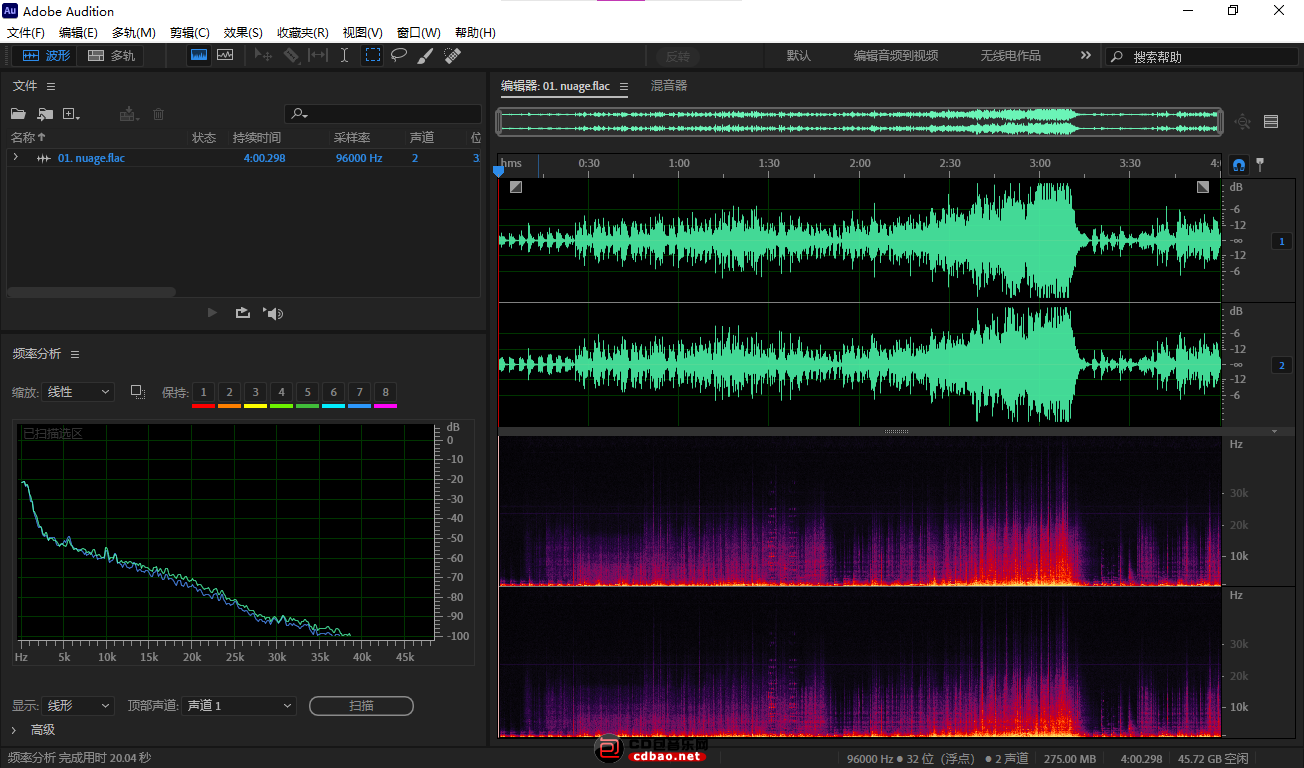Select the Time Selection I-beam tool
The image size is (1304, 768).
[x=344, y=56]
